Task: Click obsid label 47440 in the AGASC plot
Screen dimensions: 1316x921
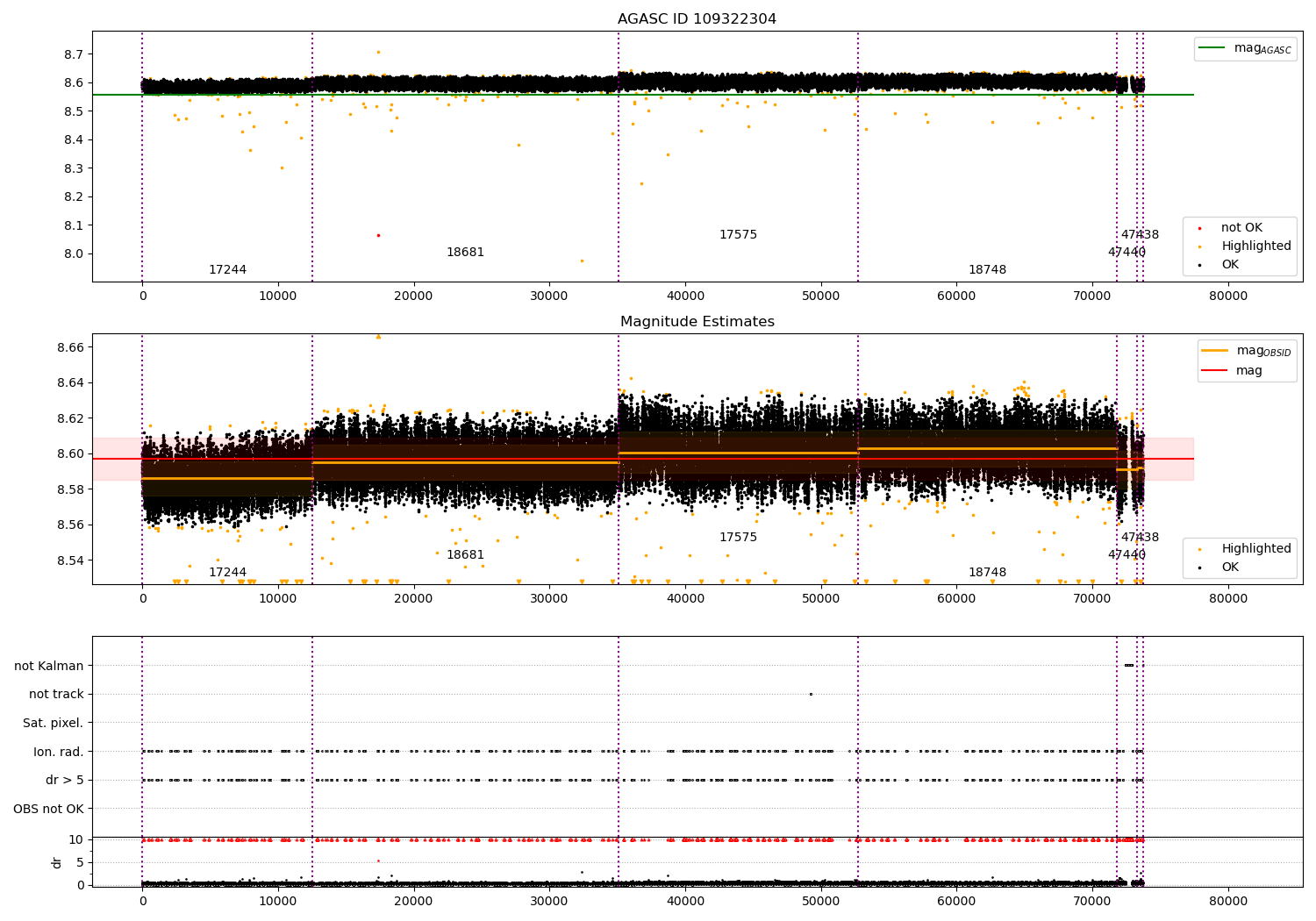Action: 1126,253
